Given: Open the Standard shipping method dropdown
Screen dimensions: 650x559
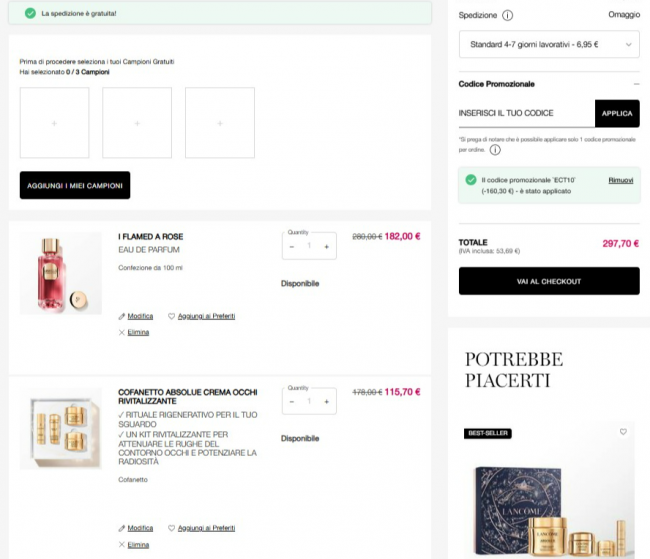Looking at the screenshot, I should 549,45.
